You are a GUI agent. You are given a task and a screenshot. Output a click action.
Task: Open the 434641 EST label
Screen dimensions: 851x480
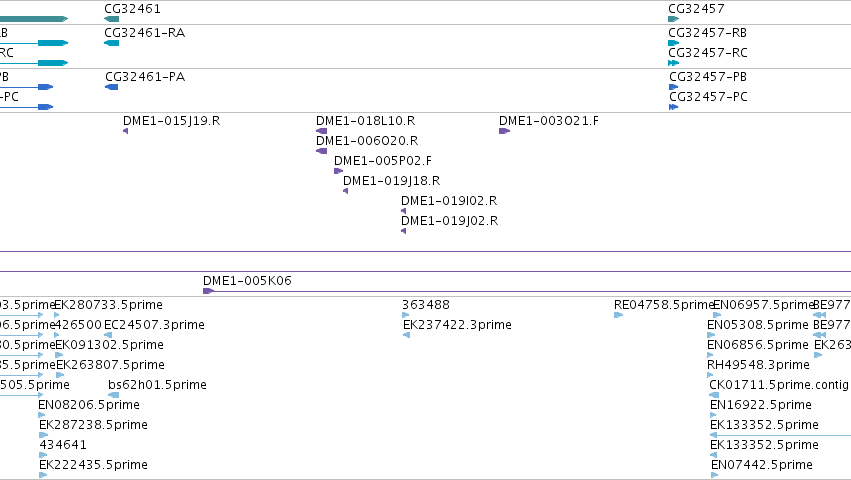pyautogui.click(x=63, y=445)
